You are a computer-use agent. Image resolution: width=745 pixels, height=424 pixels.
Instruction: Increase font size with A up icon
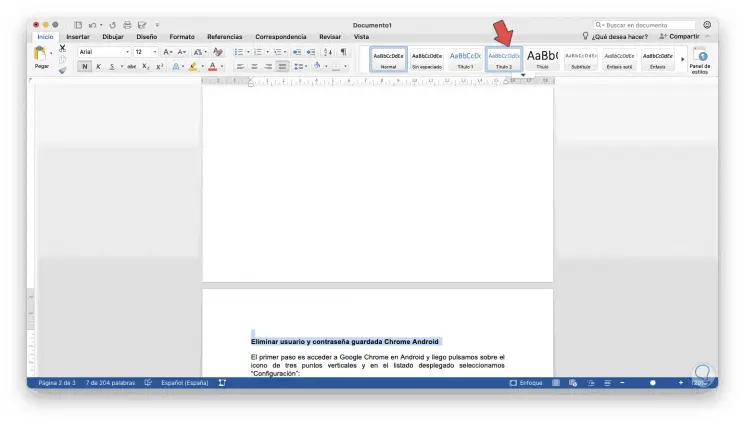[167, 52]
